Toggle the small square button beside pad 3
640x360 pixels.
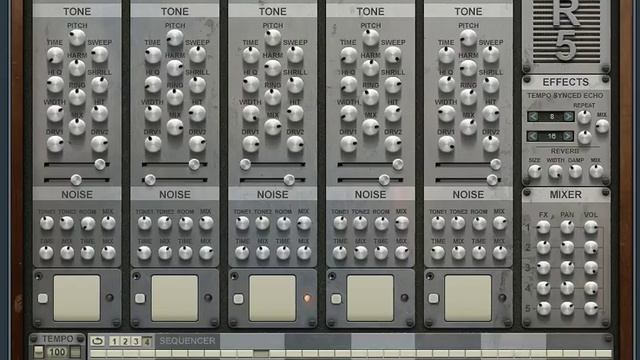(x=238, y=298)
